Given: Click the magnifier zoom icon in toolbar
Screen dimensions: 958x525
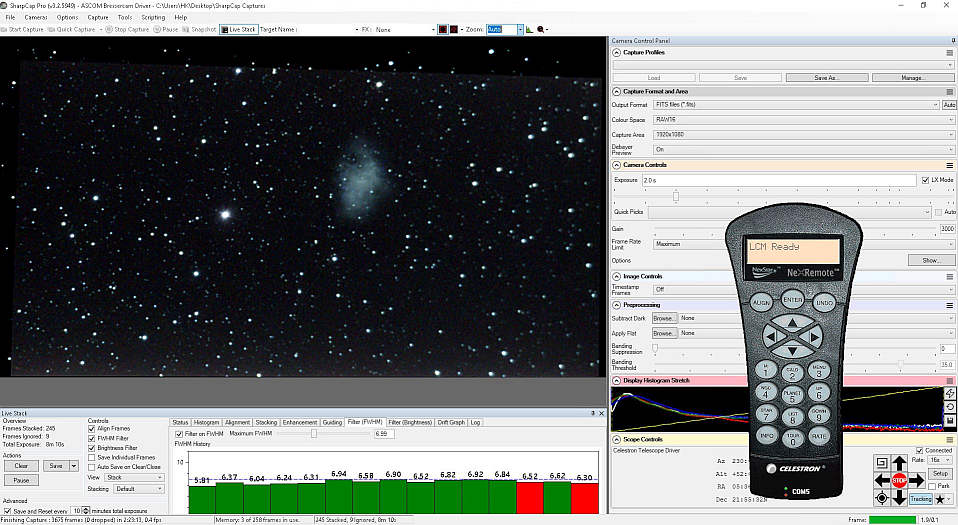Looking at the screenshot, I should [541, 29].
